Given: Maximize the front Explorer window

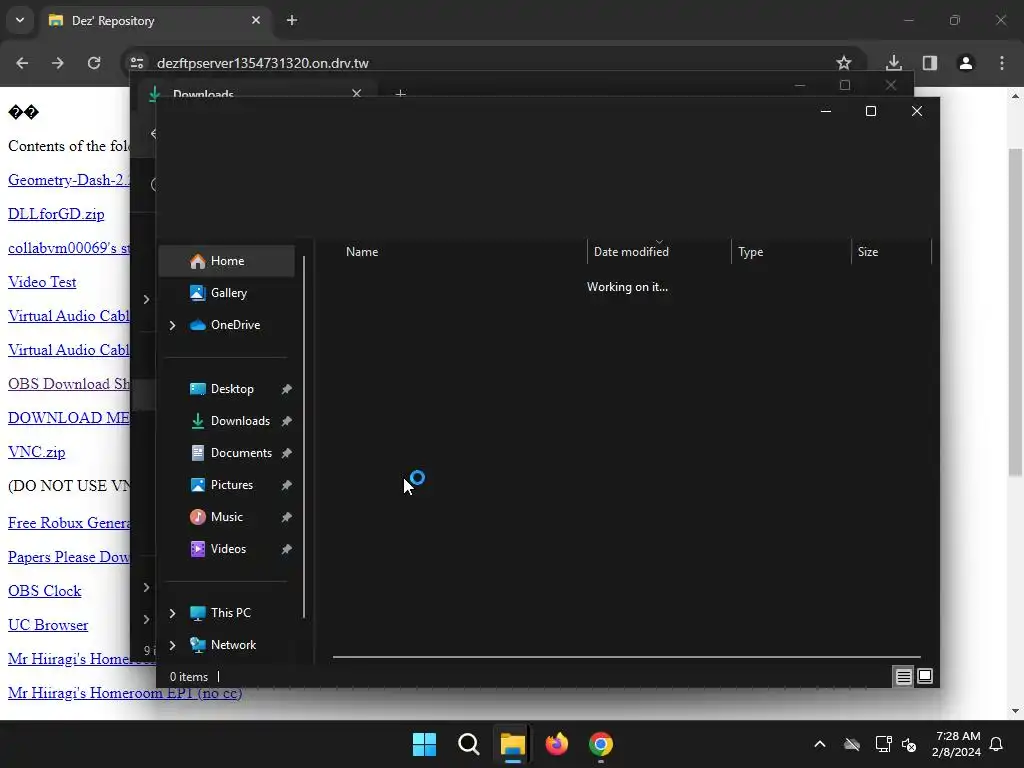Looking at the screenshot, I should tap(871, 111).
